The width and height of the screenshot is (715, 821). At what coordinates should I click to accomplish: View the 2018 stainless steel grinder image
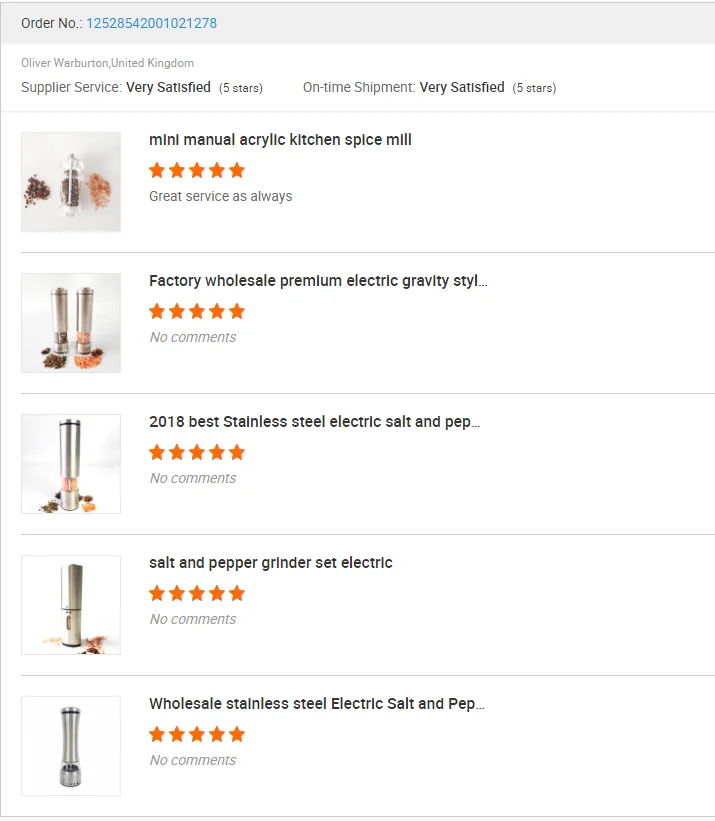pos(71,464)
